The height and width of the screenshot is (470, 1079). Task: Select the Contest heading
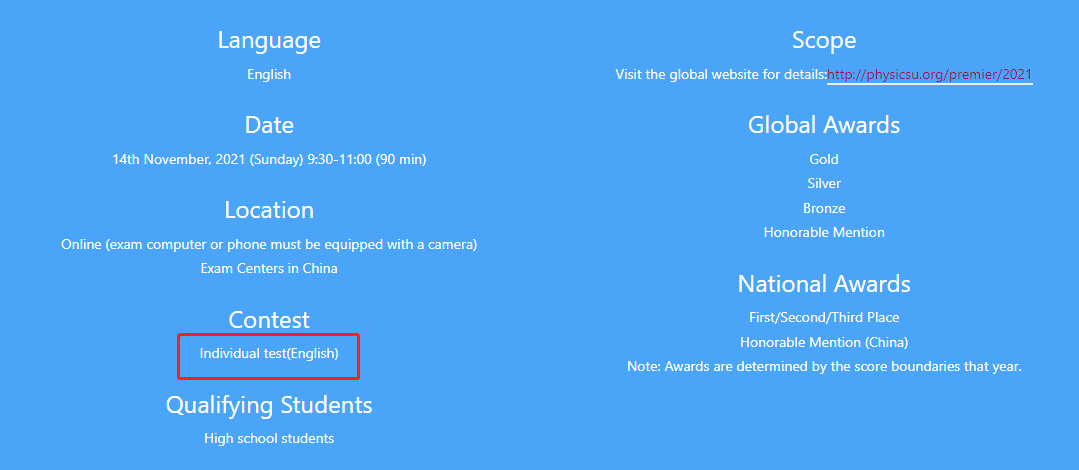point(269,319)
